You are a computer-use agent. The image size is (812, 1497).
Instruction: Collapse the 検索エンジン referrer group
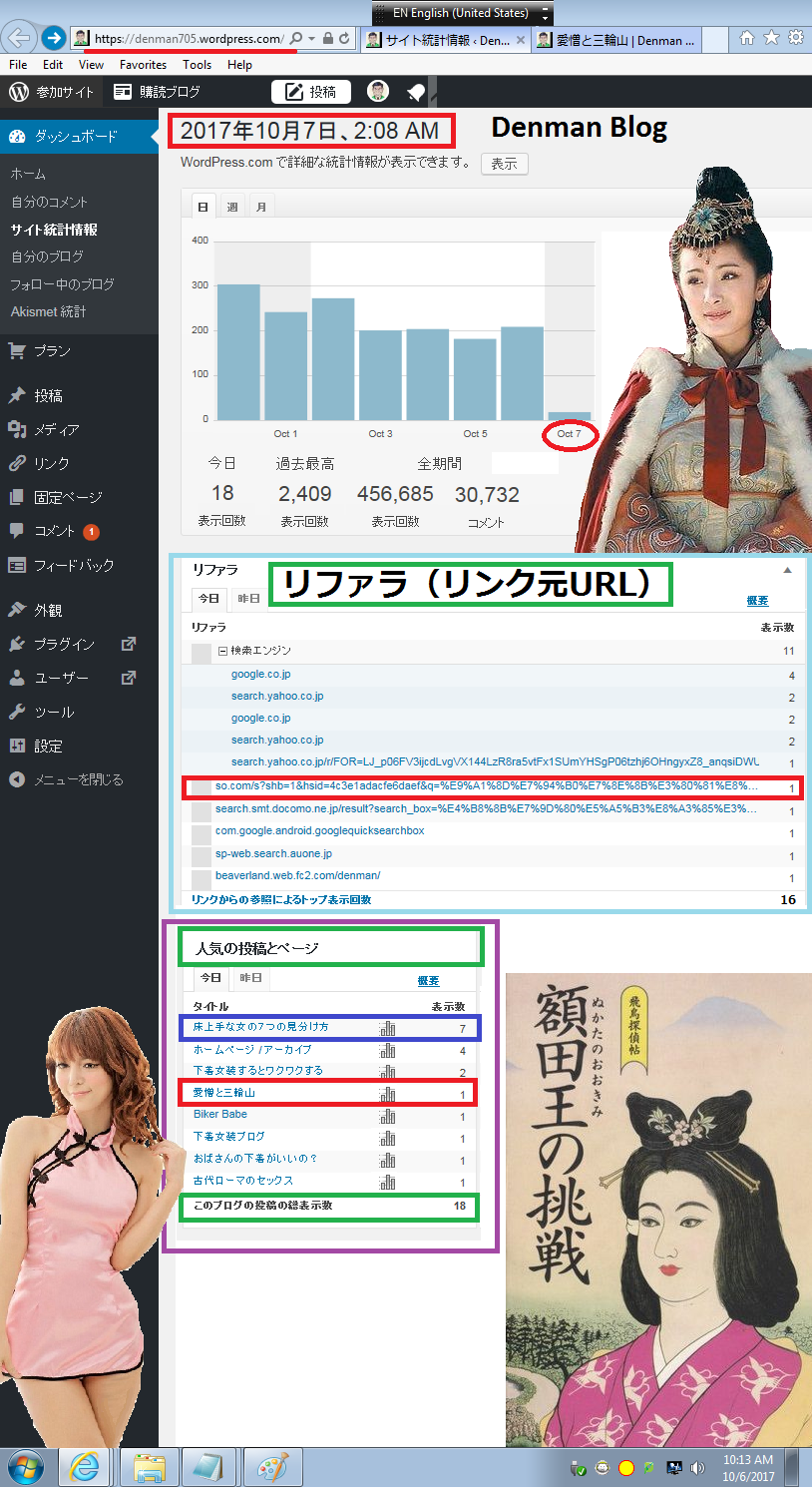click(222, 651)
